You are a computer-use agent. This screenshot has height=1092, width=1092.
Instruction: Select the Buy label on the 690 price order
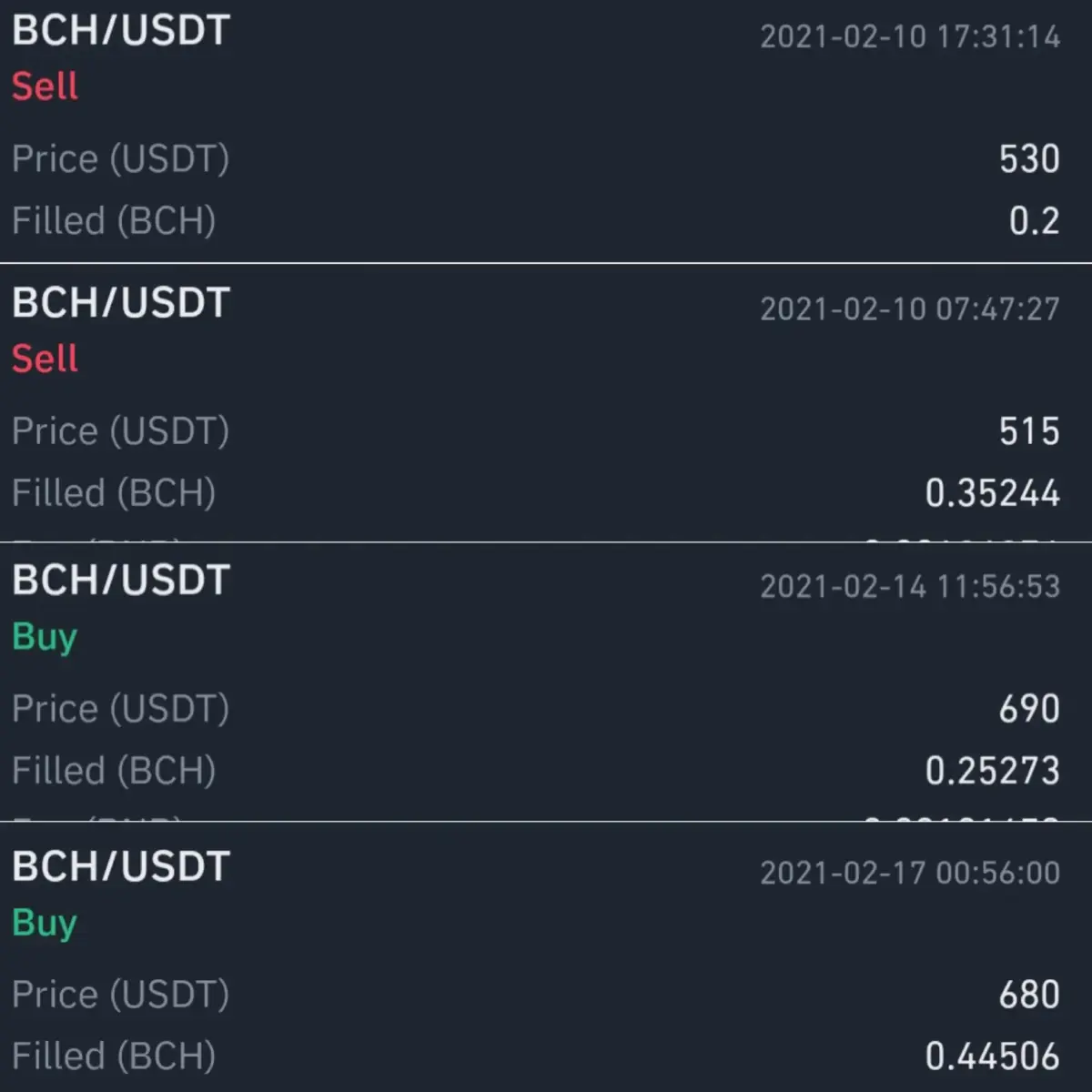pyautogui.click(x=45, y=638)
